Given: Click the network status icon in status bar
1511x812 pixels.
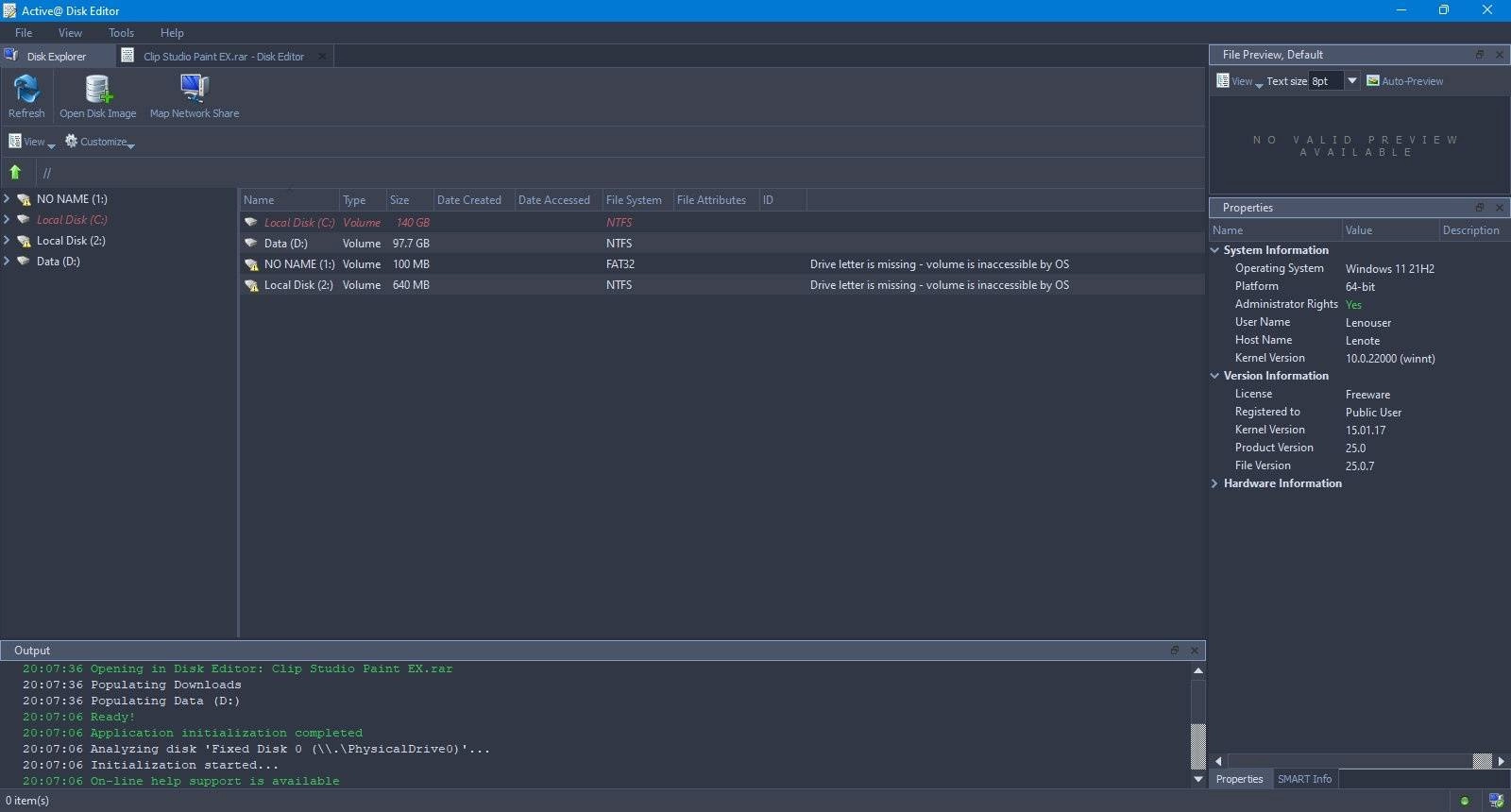Looking at the screenshot, I should tap(1496, 801).
